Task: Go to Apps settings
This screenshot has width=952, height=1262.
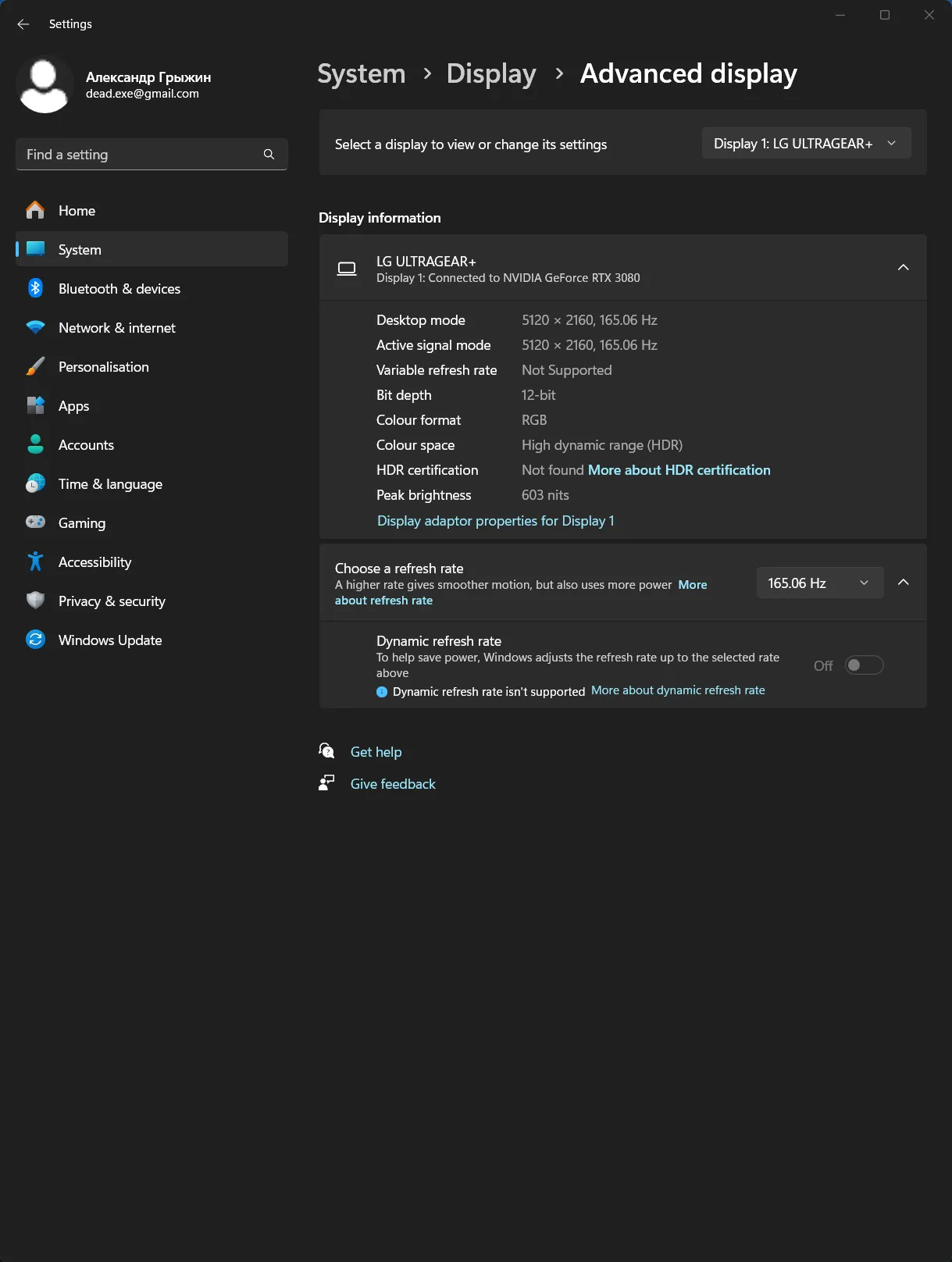Action: tap(74, 406)
